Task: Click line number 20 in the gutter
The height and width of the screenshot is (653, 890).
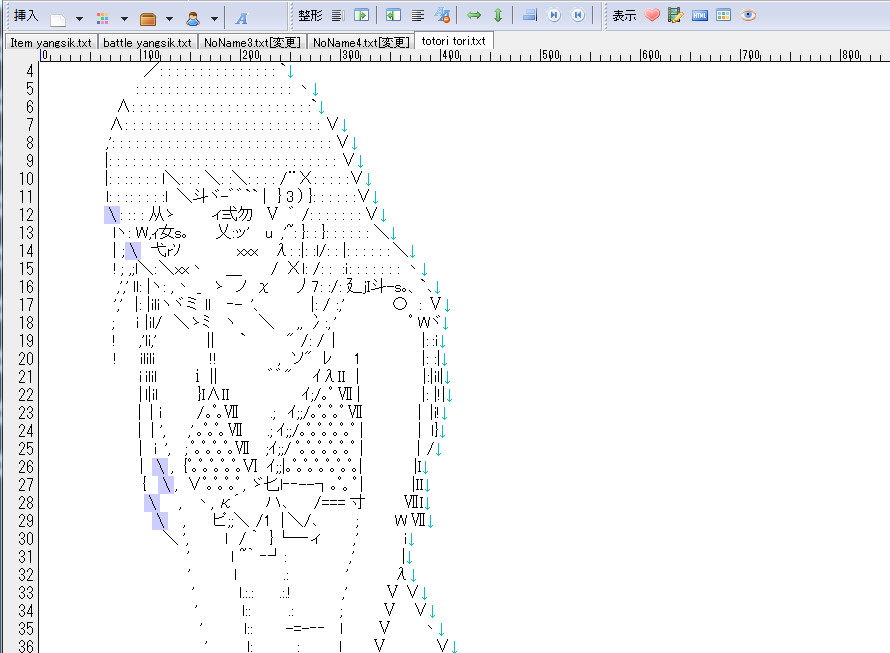Action: [x=26, y=359]
